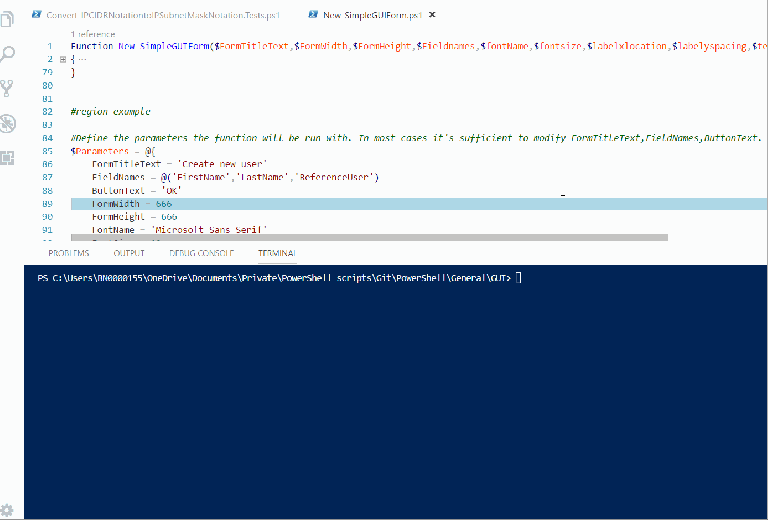Open the Manage gear in activity bar
Viewport: 768px width, 520px height.
point(7,510)
